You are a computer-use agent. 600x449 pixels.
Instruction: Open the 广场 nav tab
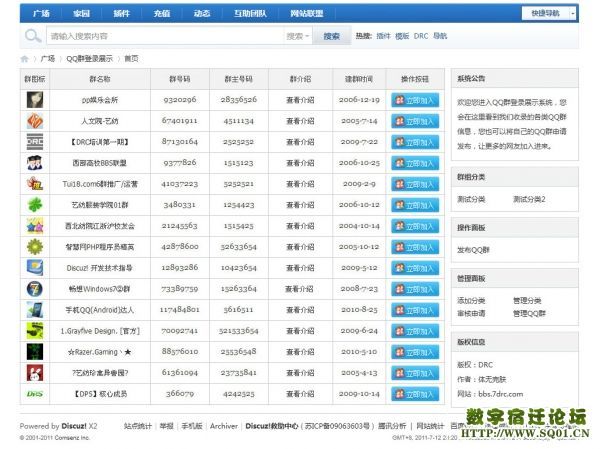click(x=41, y=14)
